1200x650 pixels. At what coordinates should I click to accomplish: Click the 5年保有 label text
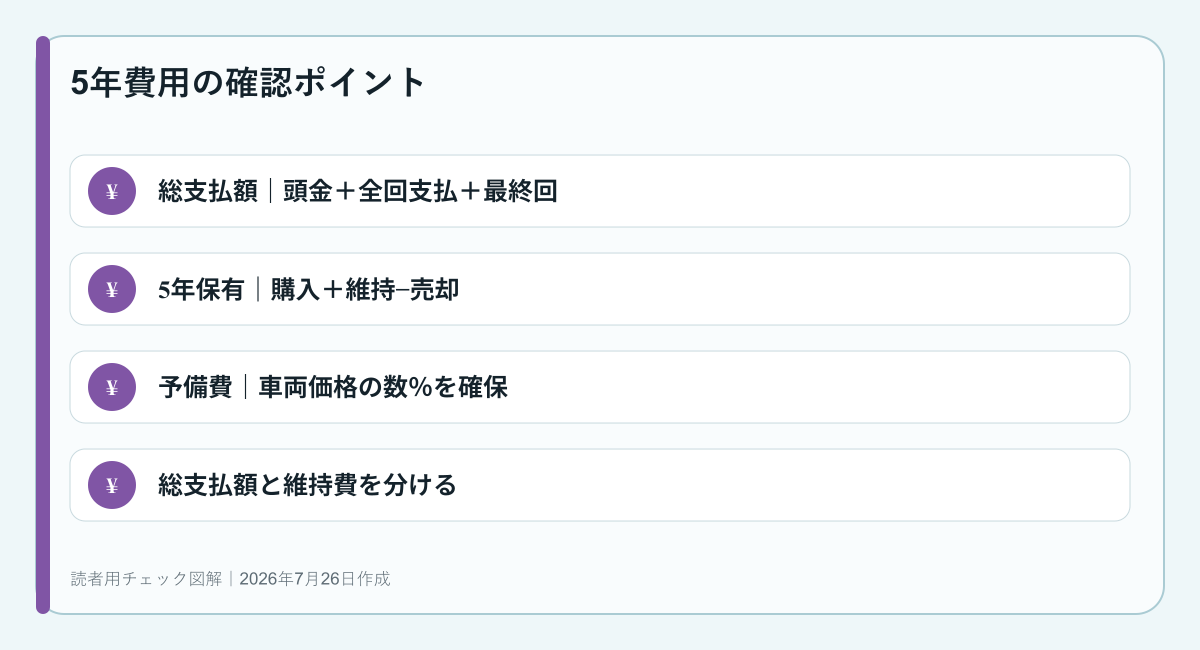pyautogui.click(x=201, y=289)
